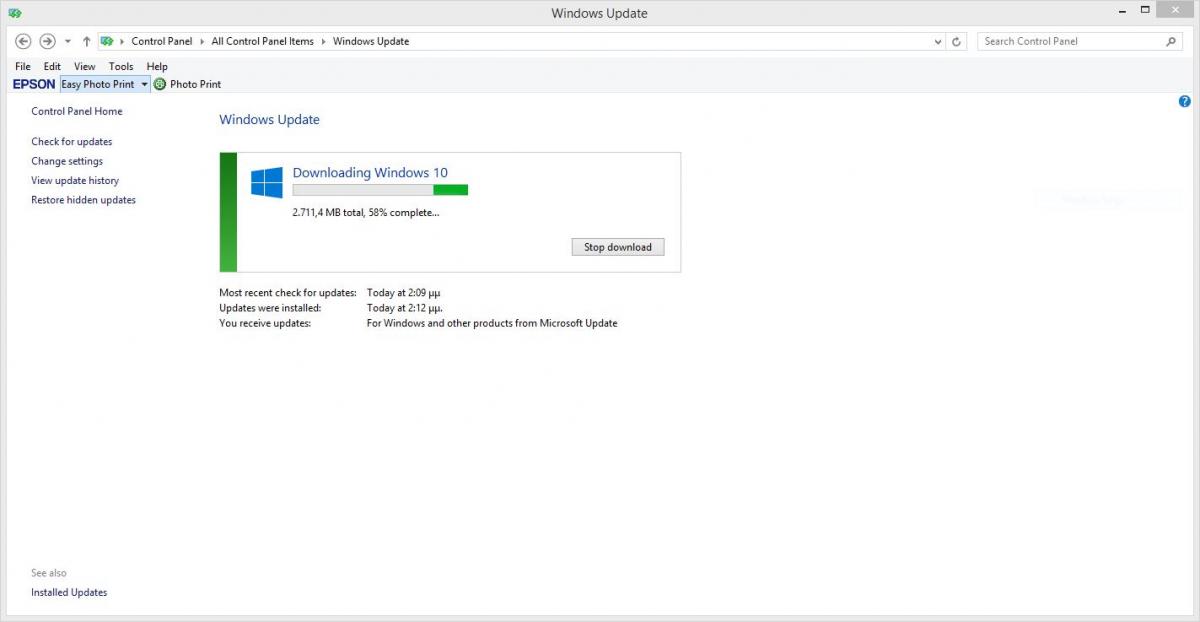
Task: Click the Microsoft Update products text
Action: pyautogui.click(x=492, y=323)
